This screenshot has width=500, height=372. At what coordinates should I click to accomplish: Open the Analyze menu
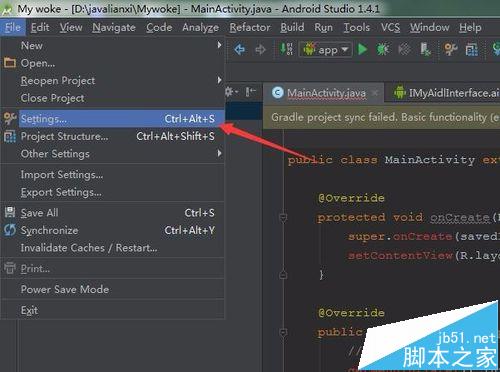(x=200, y=27)
